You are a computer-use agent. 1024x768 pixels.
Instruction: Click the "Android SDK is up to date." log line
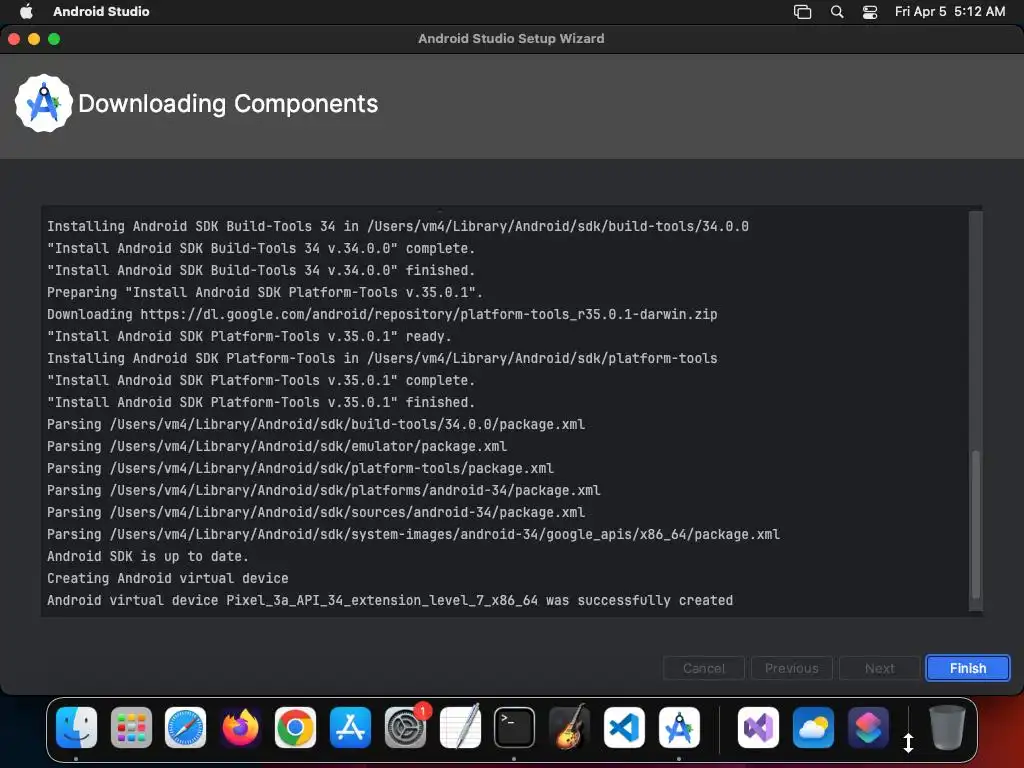[148, 556]
